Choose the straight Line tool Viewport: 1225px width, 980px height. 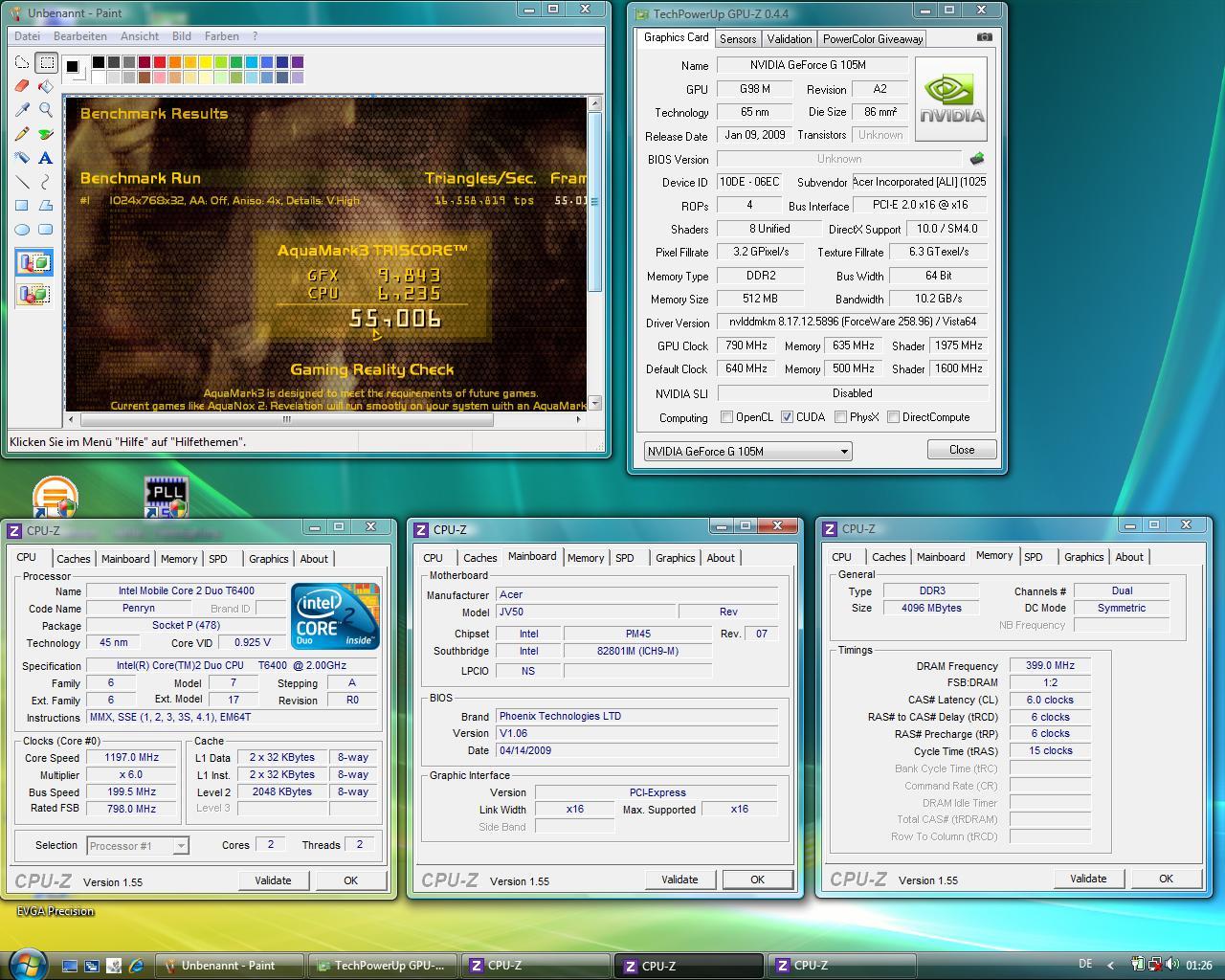pyautogui.click(x=22, y=182)
